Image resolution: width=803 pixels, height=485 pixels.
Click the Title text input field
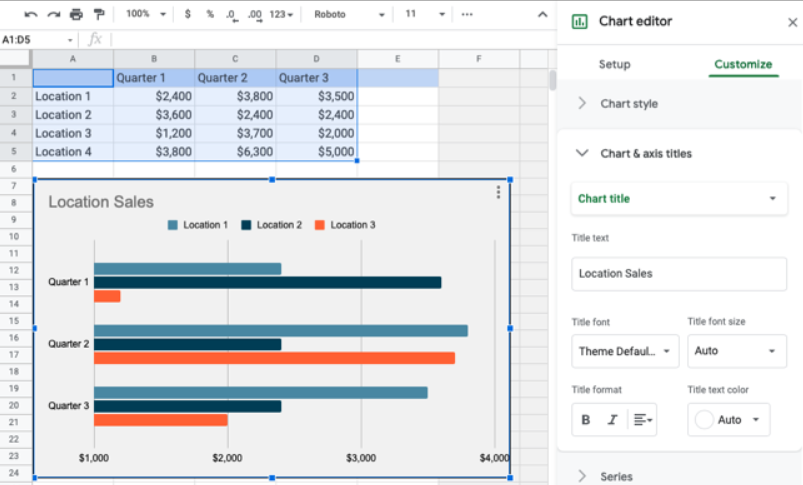[x=678, y=273]
